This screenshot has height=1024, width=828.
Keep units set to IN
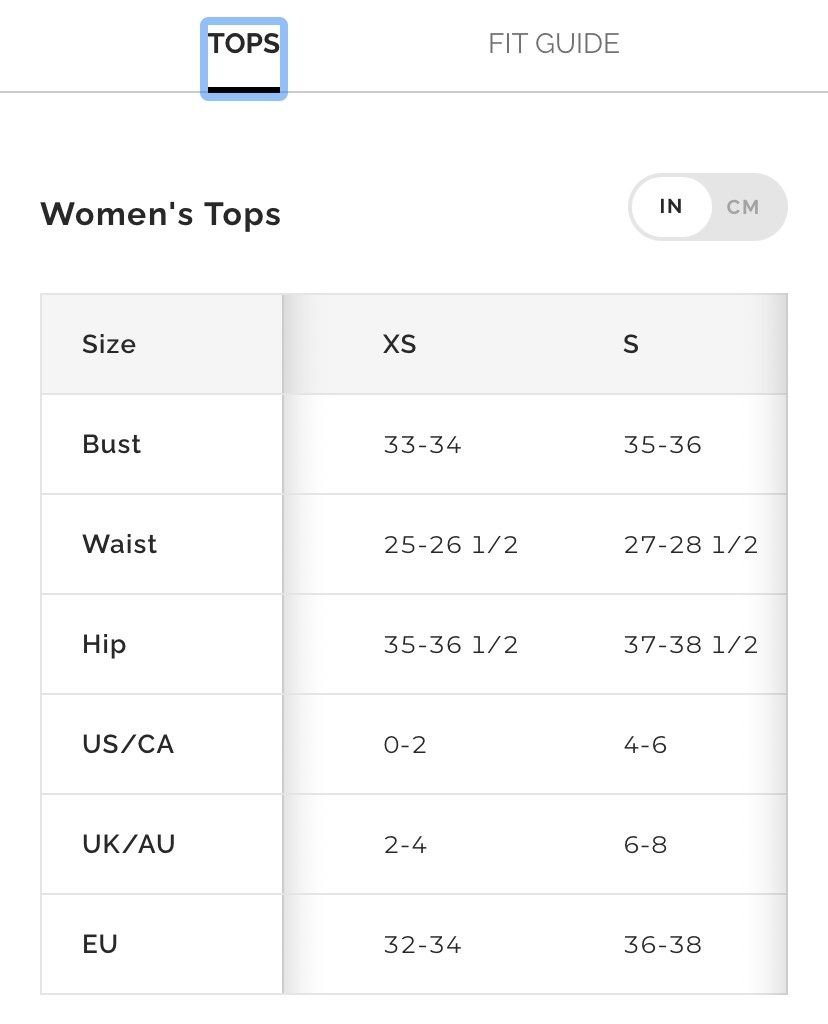(x=671, y=207)
